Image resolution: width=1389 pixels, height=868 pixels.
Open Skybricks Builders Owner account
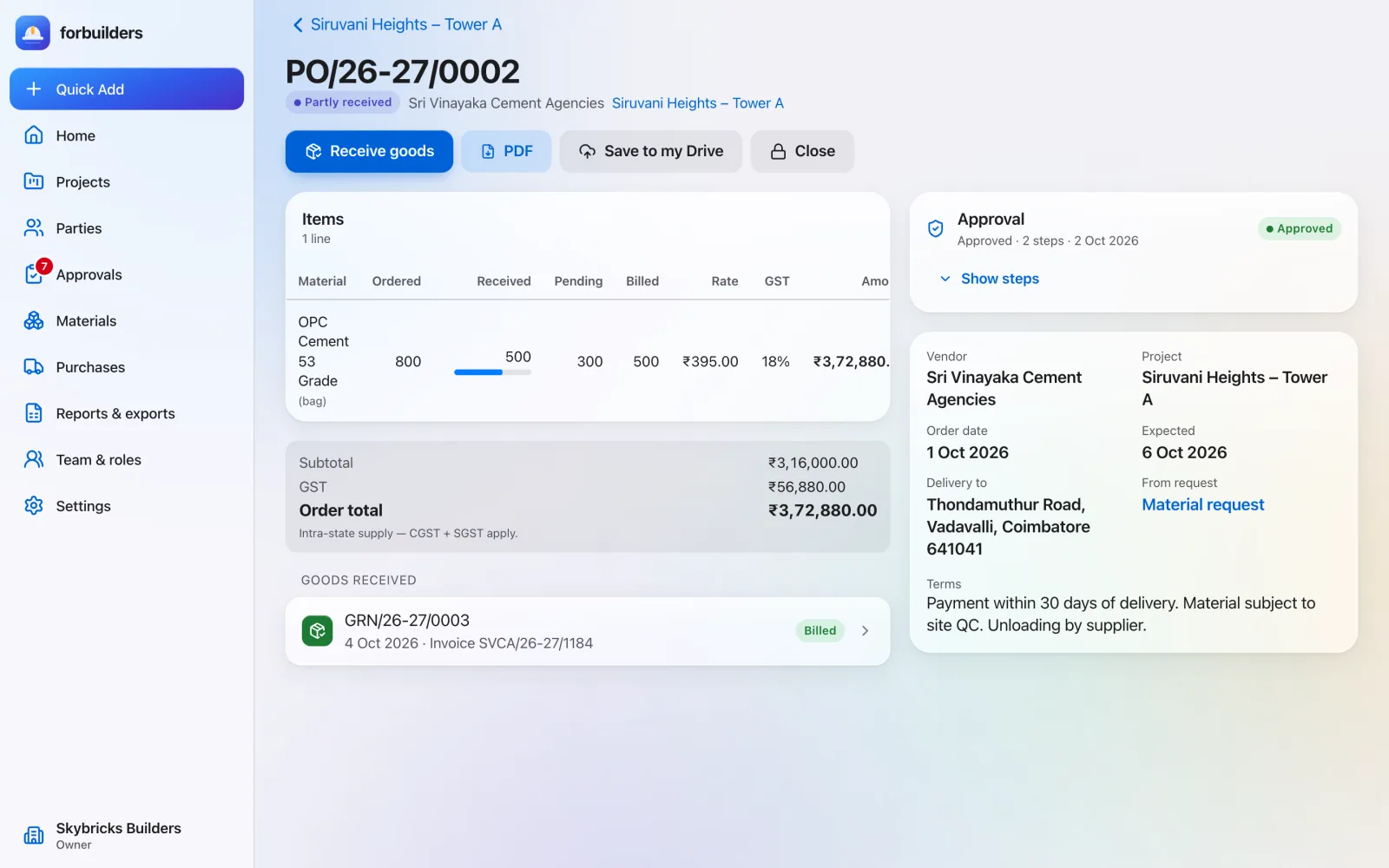[127, 835]
